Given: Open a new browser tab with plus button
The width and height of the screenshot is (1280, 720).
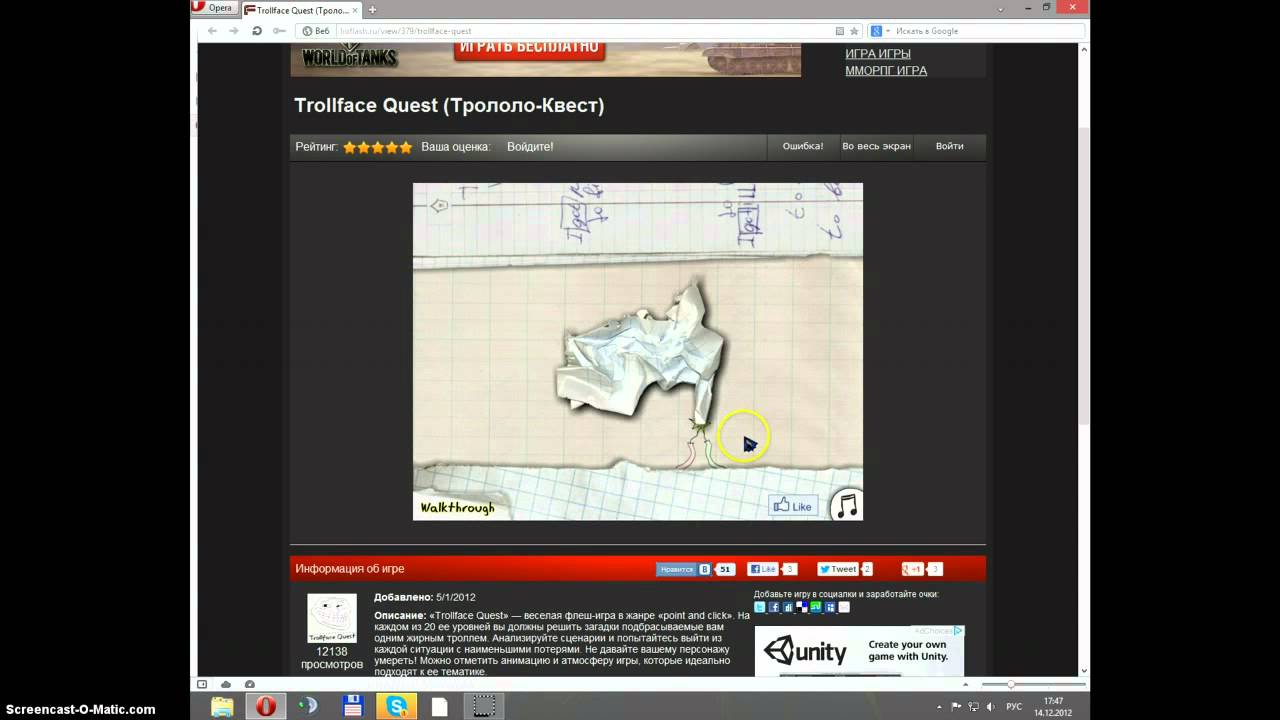Looking at the screenshot, I should pyautogui.click(x=372, y=9).
